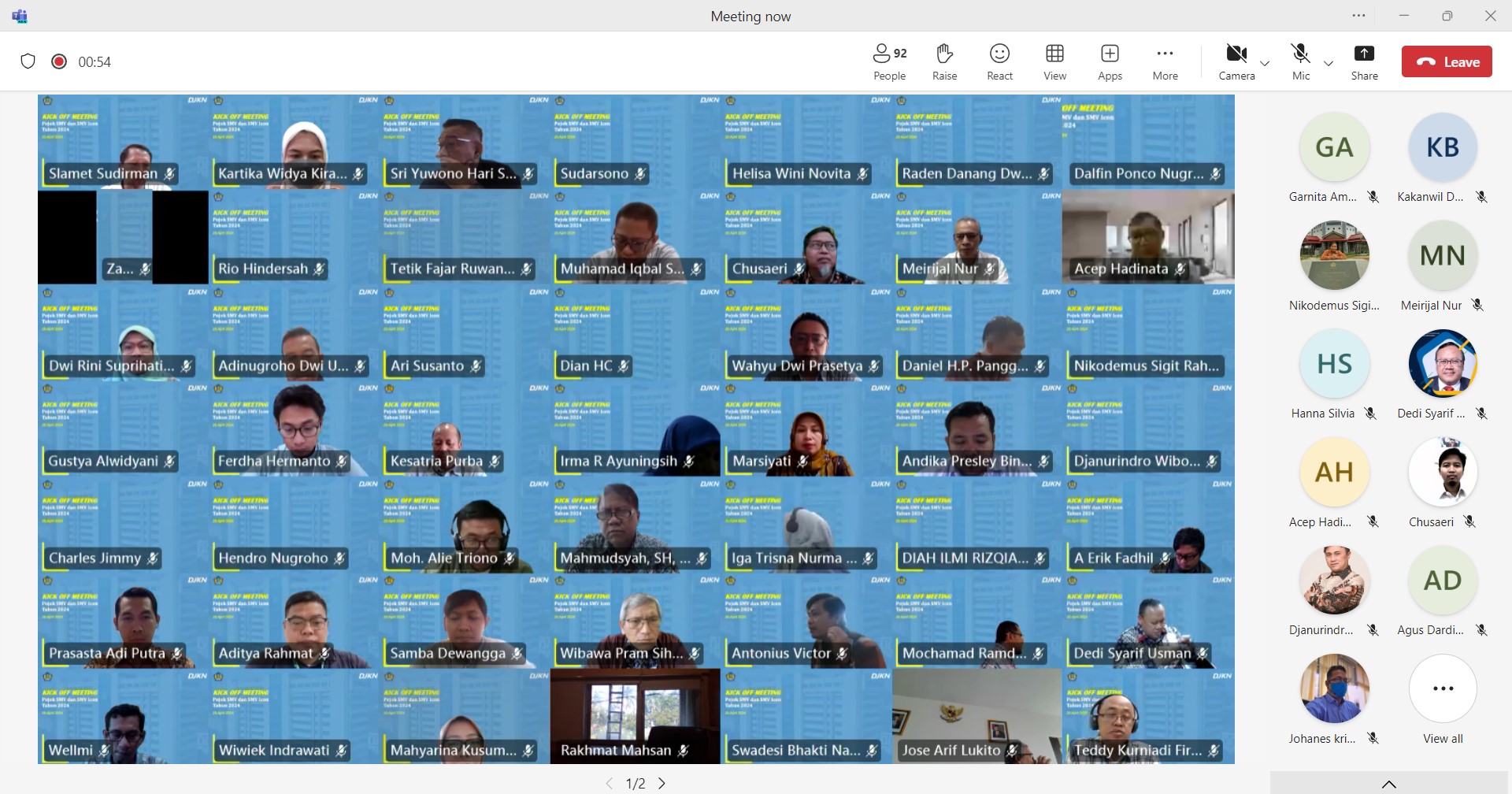Change the meeting View layout
The image size is (1512, 794).
point(1054,61)
